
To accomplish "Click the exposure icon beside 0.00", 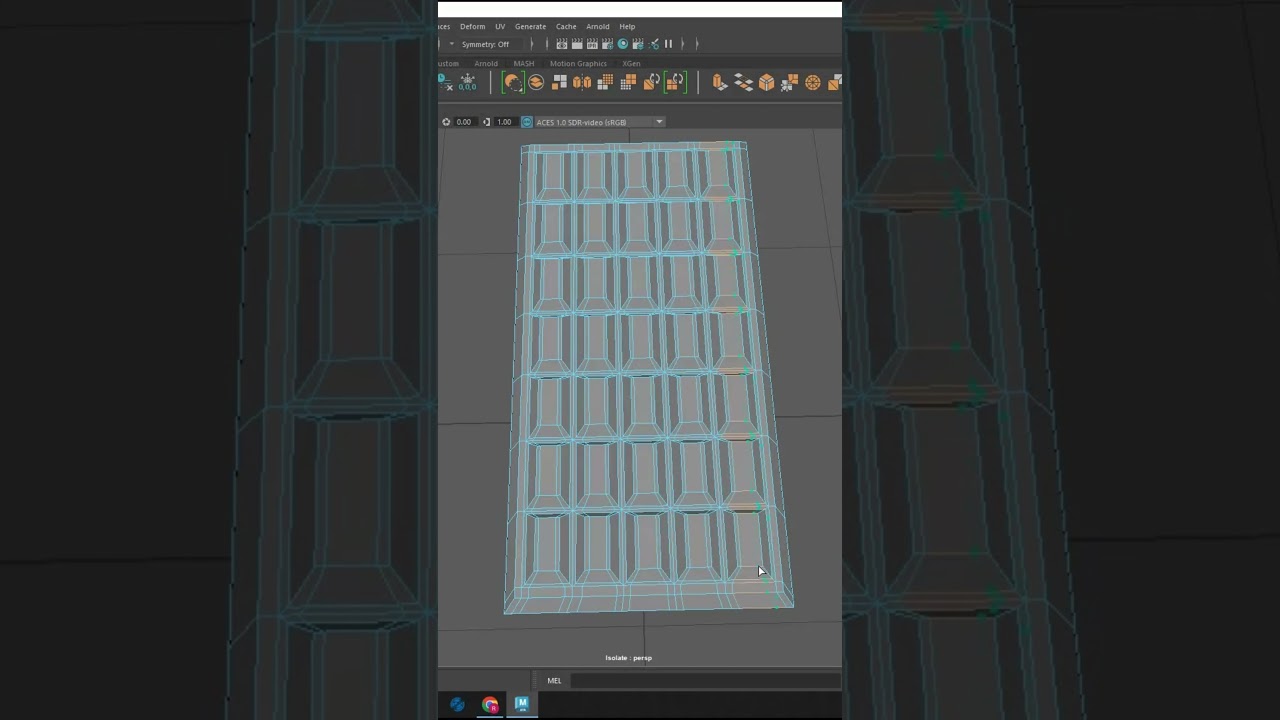I will coord(446,122).
